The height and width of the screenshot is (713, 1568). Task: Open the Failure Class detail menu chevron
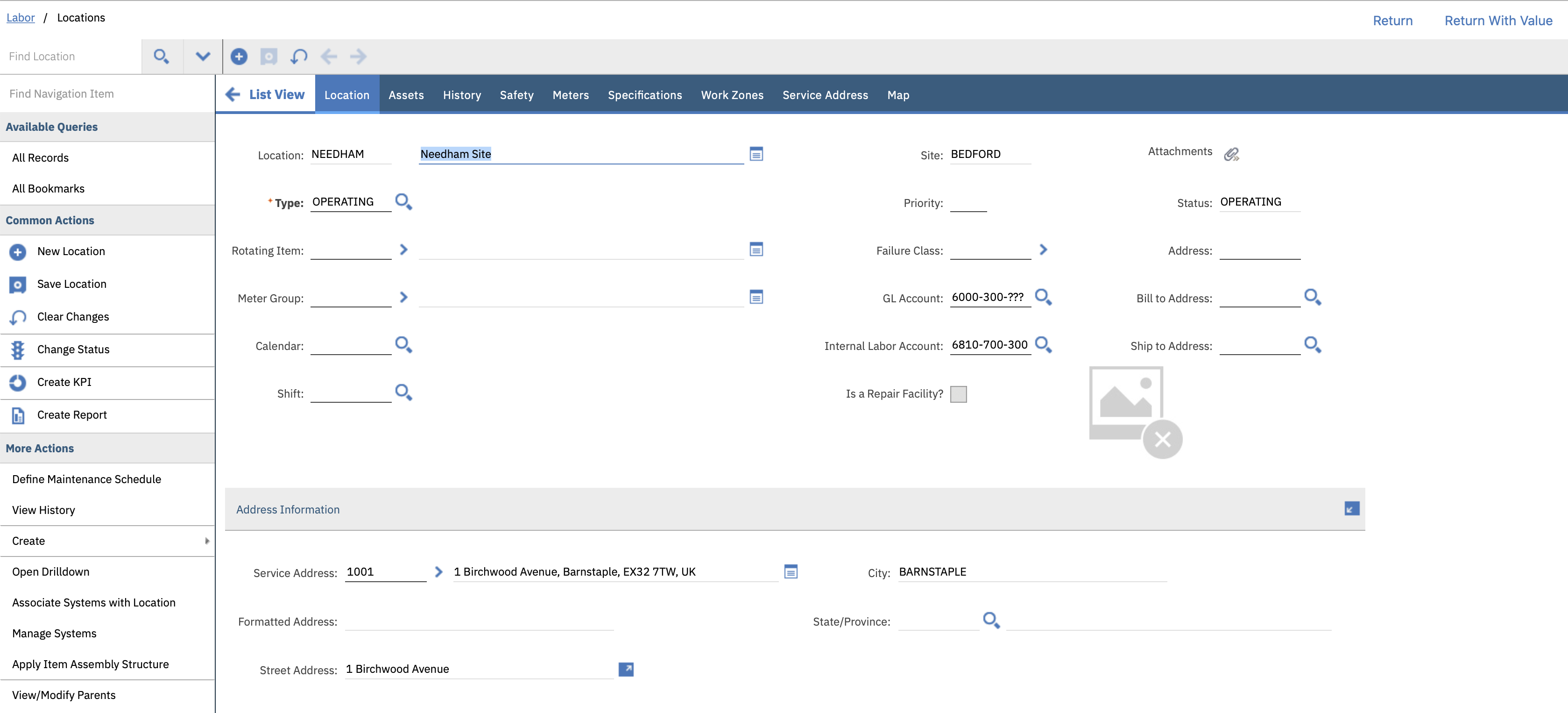tap(1043, 250)
